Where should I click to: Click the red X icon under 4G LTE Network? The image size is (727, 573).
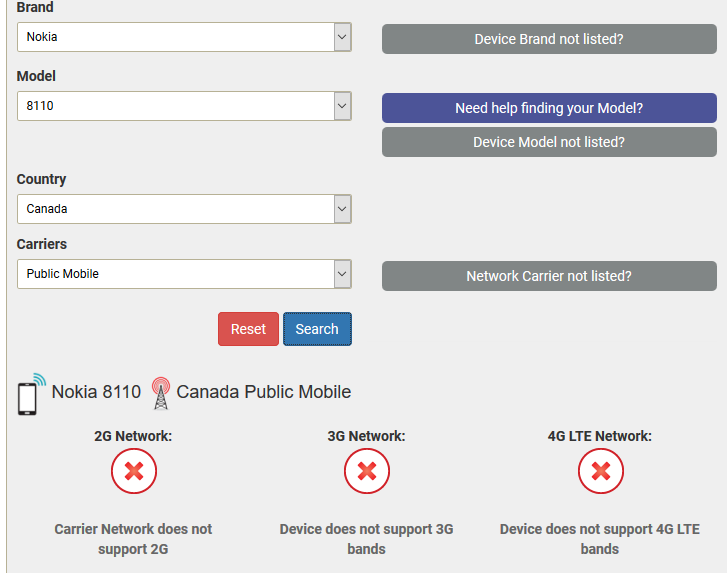pos(600,471)
